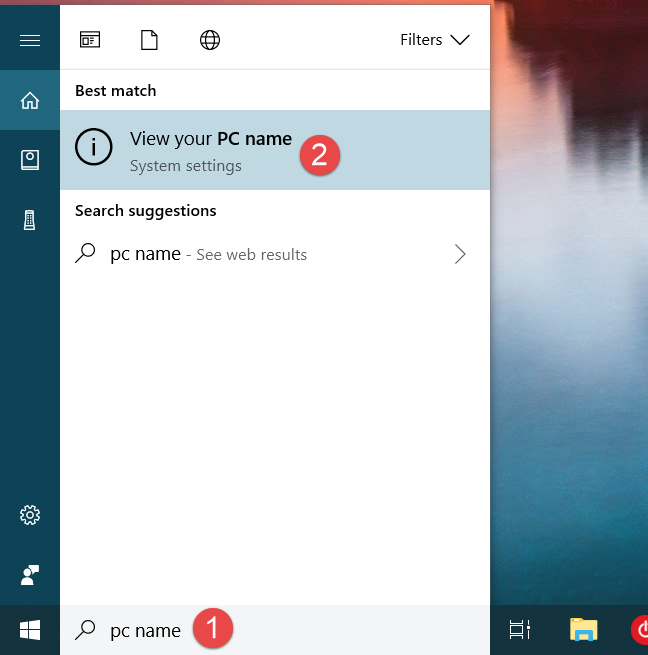Viewport: 648px width, 655px height.
Task: Select the Best match heading text
Action: [x=116, y=91]
